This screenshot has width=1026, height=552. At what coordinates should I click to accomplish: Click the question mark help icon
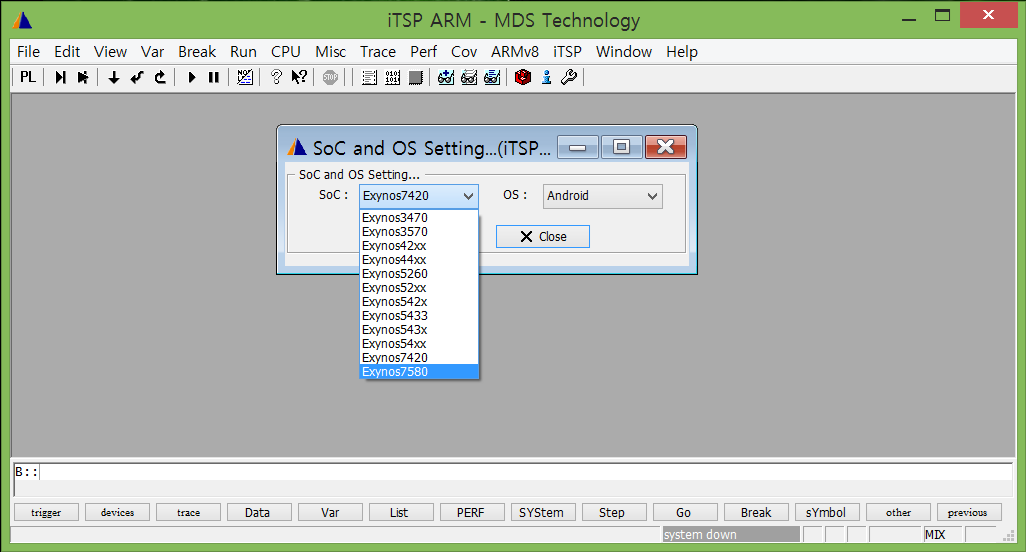pyautogui.click(x=276, y=77)
